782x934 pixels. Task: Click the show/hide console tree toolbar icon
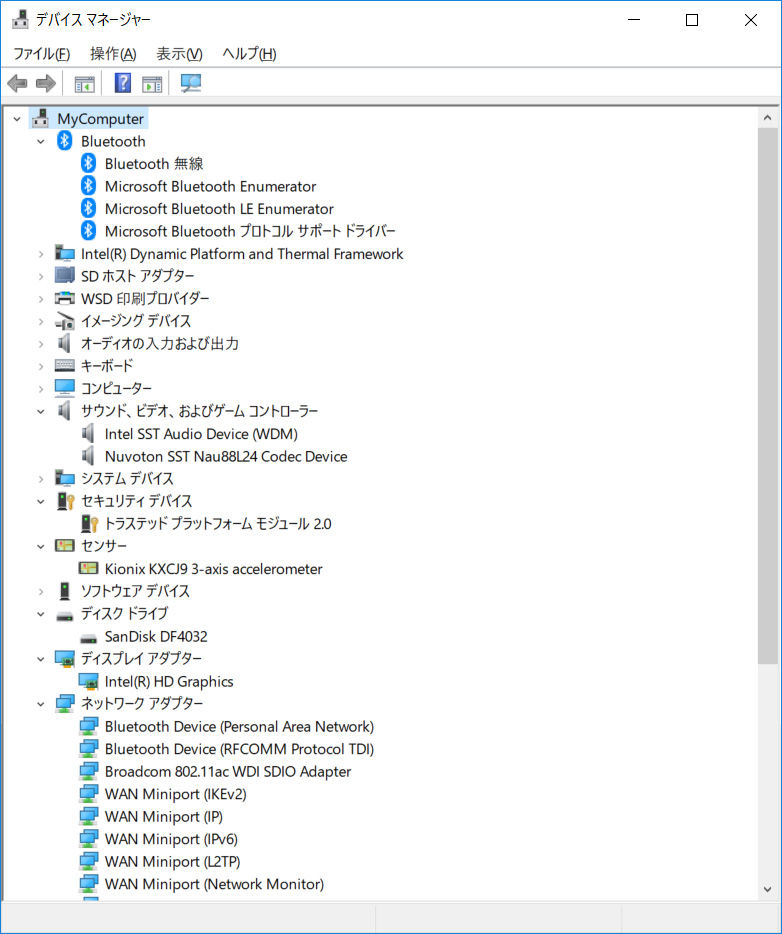tap(85, 84)
